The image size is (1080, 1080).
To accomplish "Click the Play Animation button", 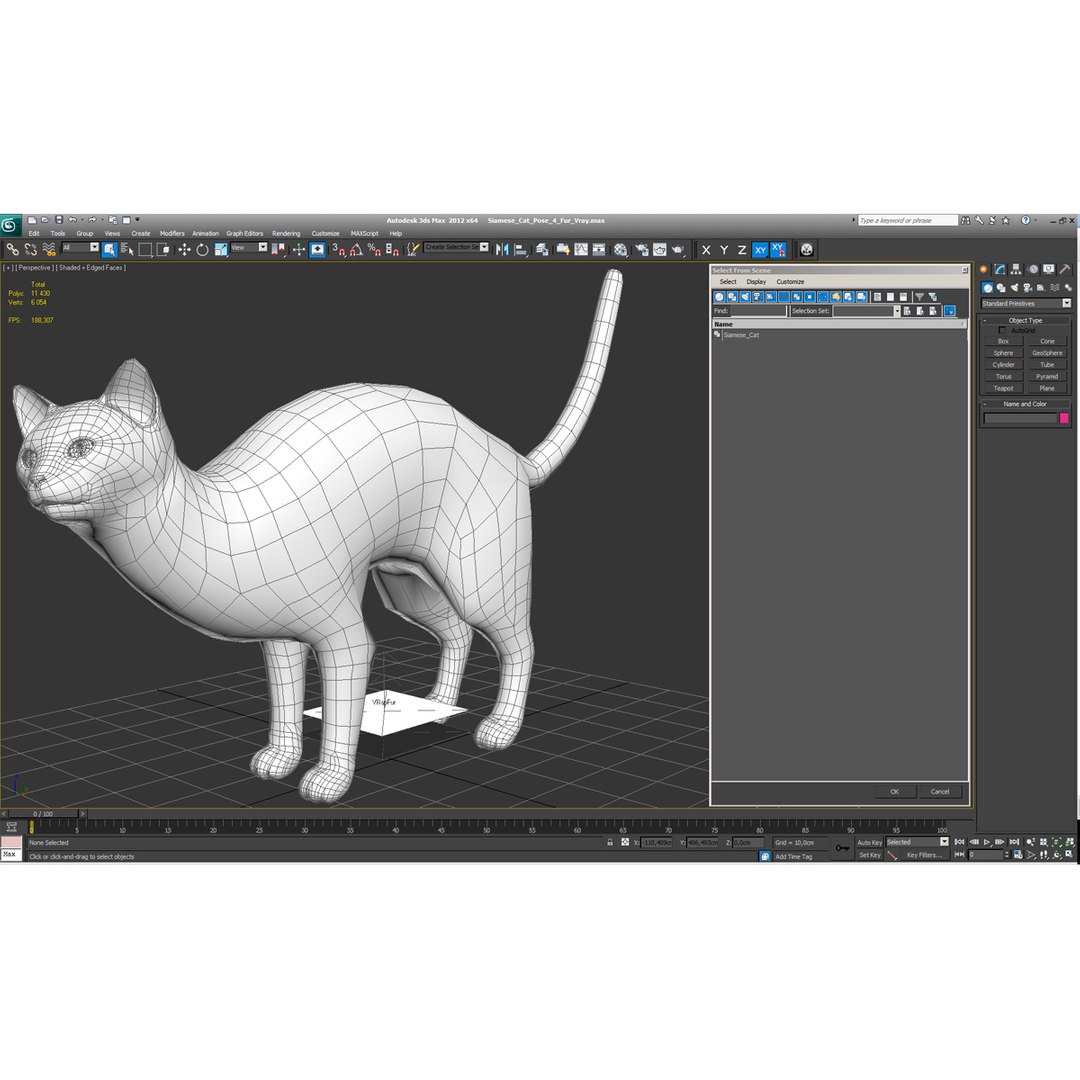I will click(987, 842).
